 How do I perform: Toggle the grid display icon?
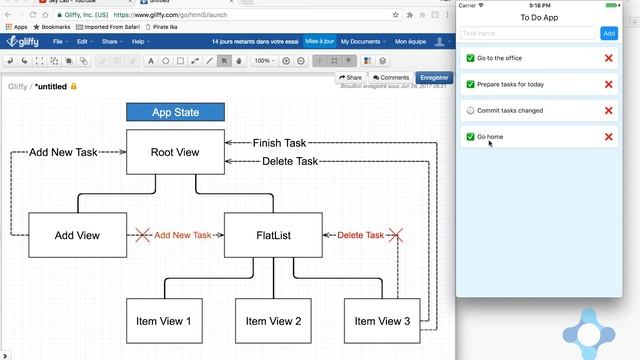pyautogui.click(x=334, y=61)
